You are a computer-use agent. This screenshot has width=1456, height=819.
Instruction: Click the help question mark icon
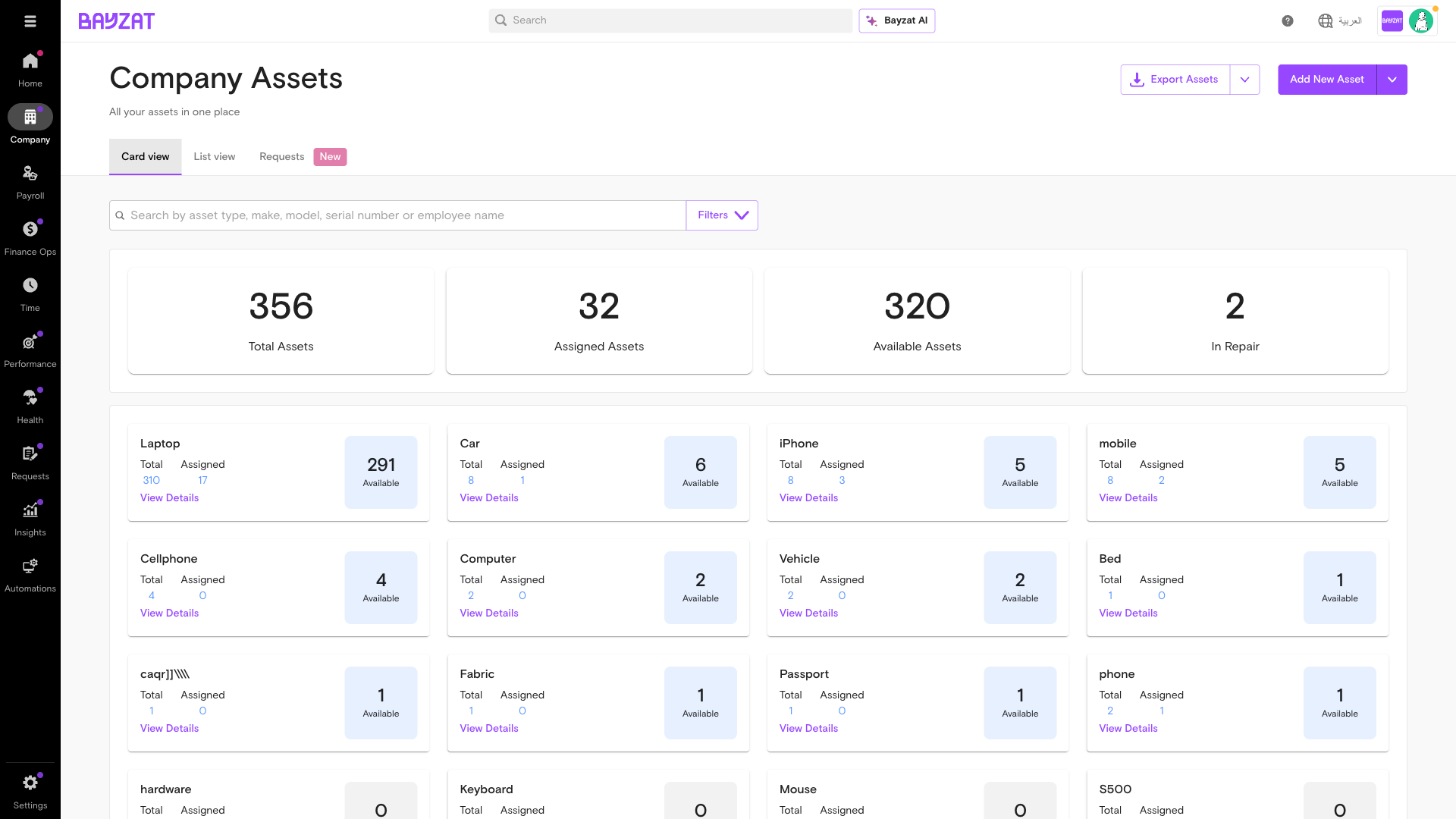pyautogui.click(x=1288, y=21)
